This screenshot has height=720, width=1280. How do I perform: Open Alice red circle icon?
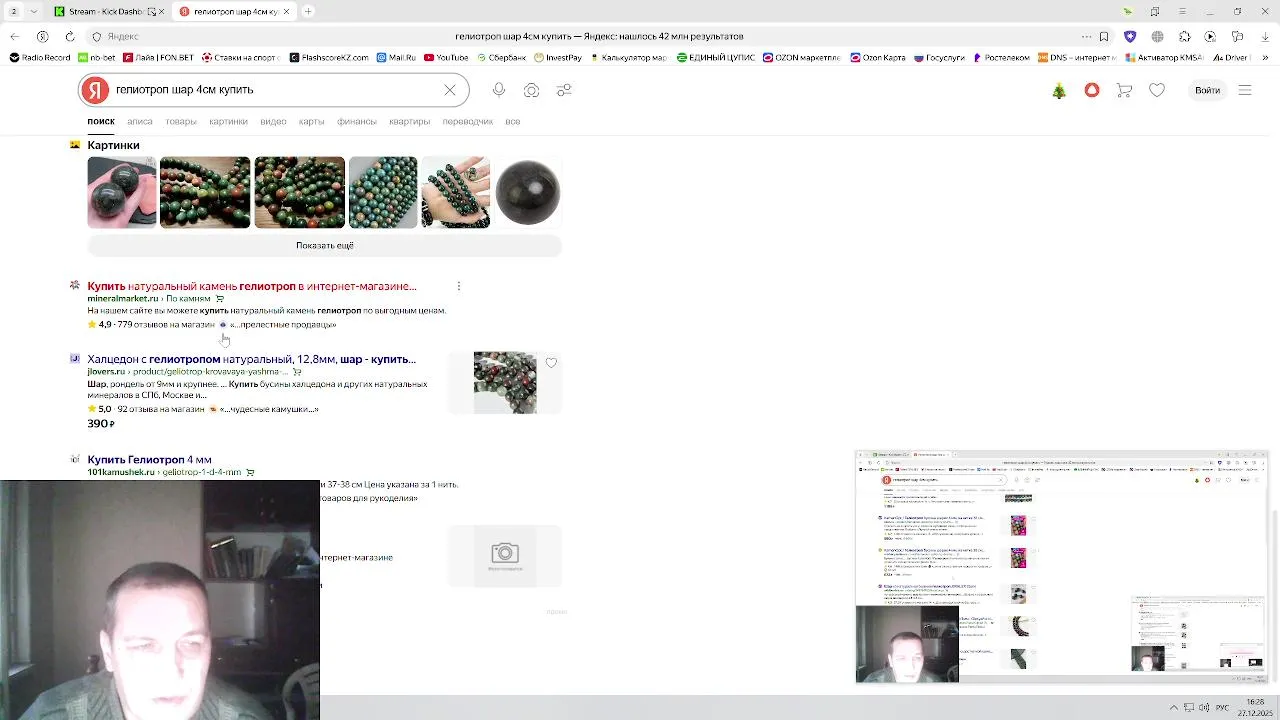[x=1092, y=90]
